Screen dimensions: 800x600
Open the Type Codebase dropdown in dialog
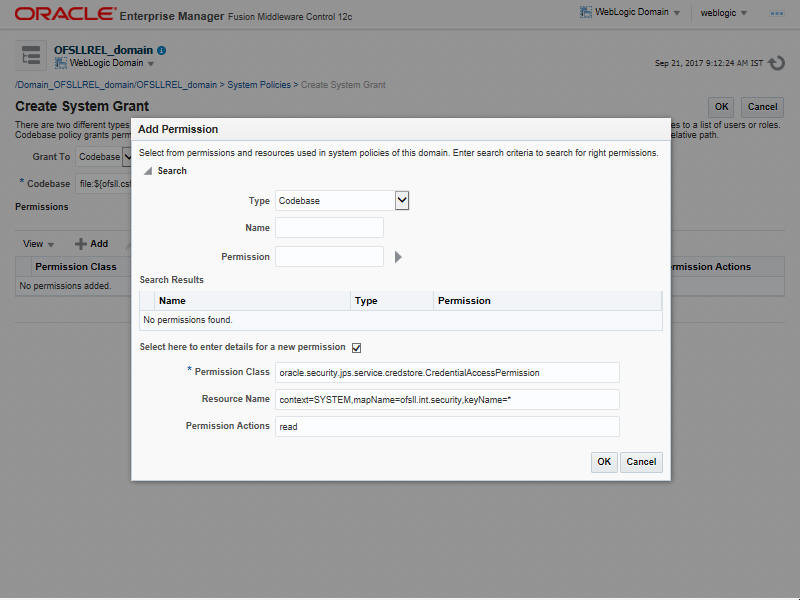[x=402, y=201]
